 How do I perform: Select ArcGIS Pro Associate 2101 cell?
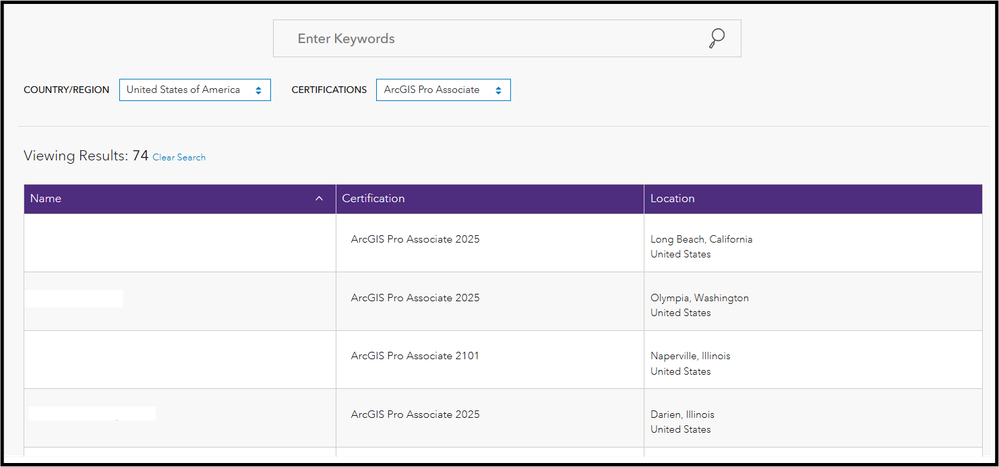click(415, 356)
